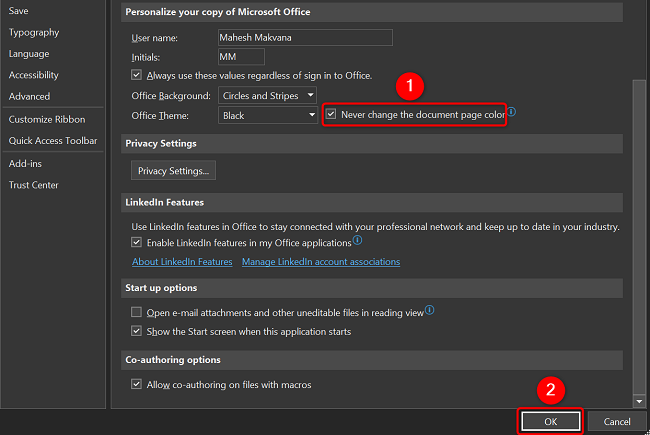
Task: Click info icon beside reading view option
Action: pyautogui.click(x=429, y=311)
